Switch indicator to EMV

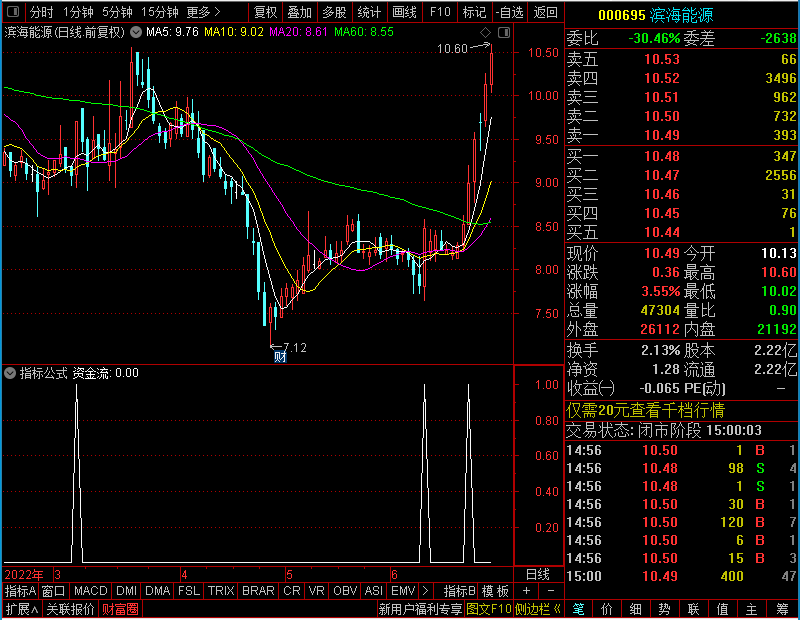click(x=403, y=591)
